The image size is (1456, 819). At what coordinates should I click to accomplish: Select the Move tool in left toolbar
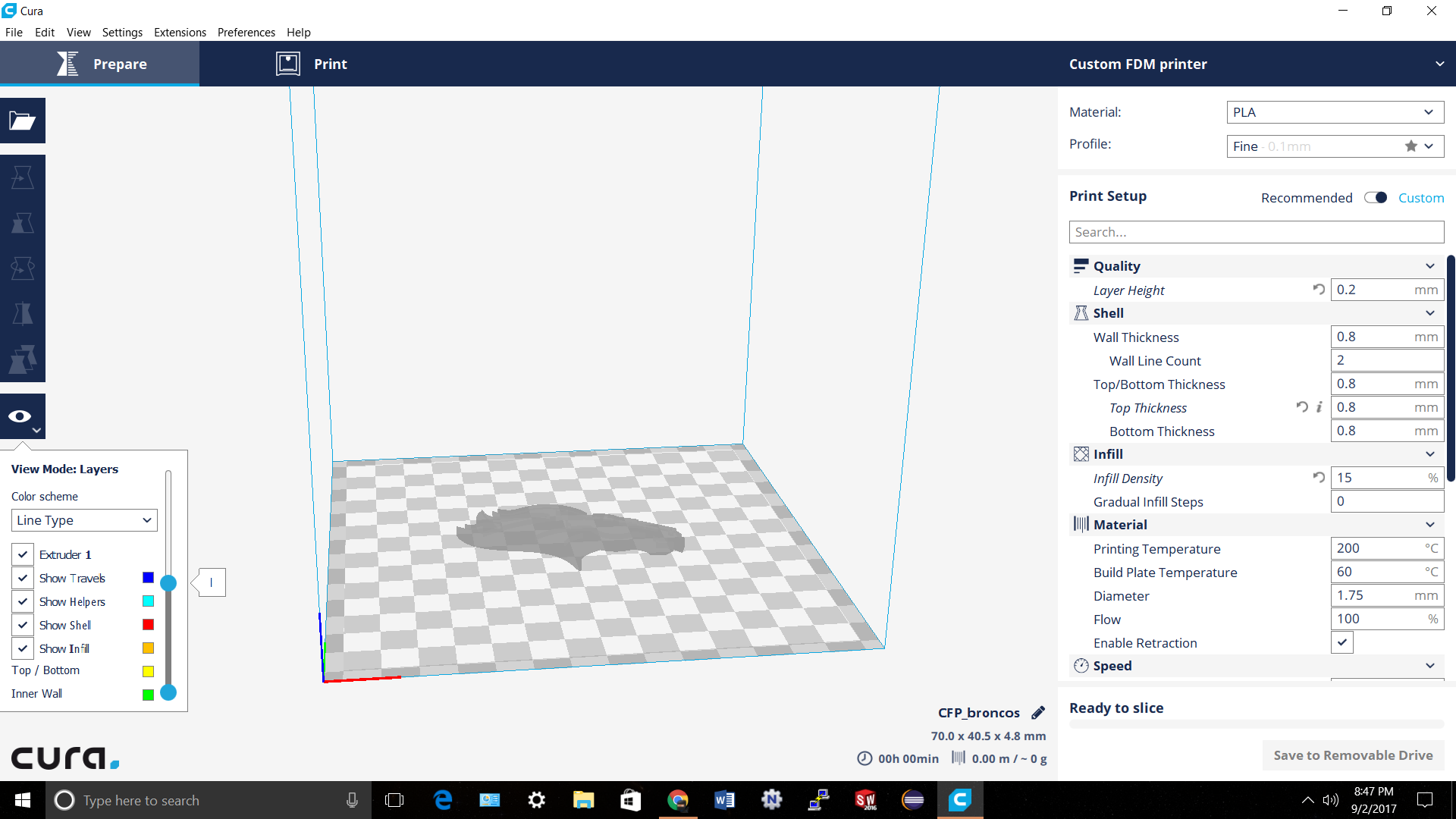[22, 177]
